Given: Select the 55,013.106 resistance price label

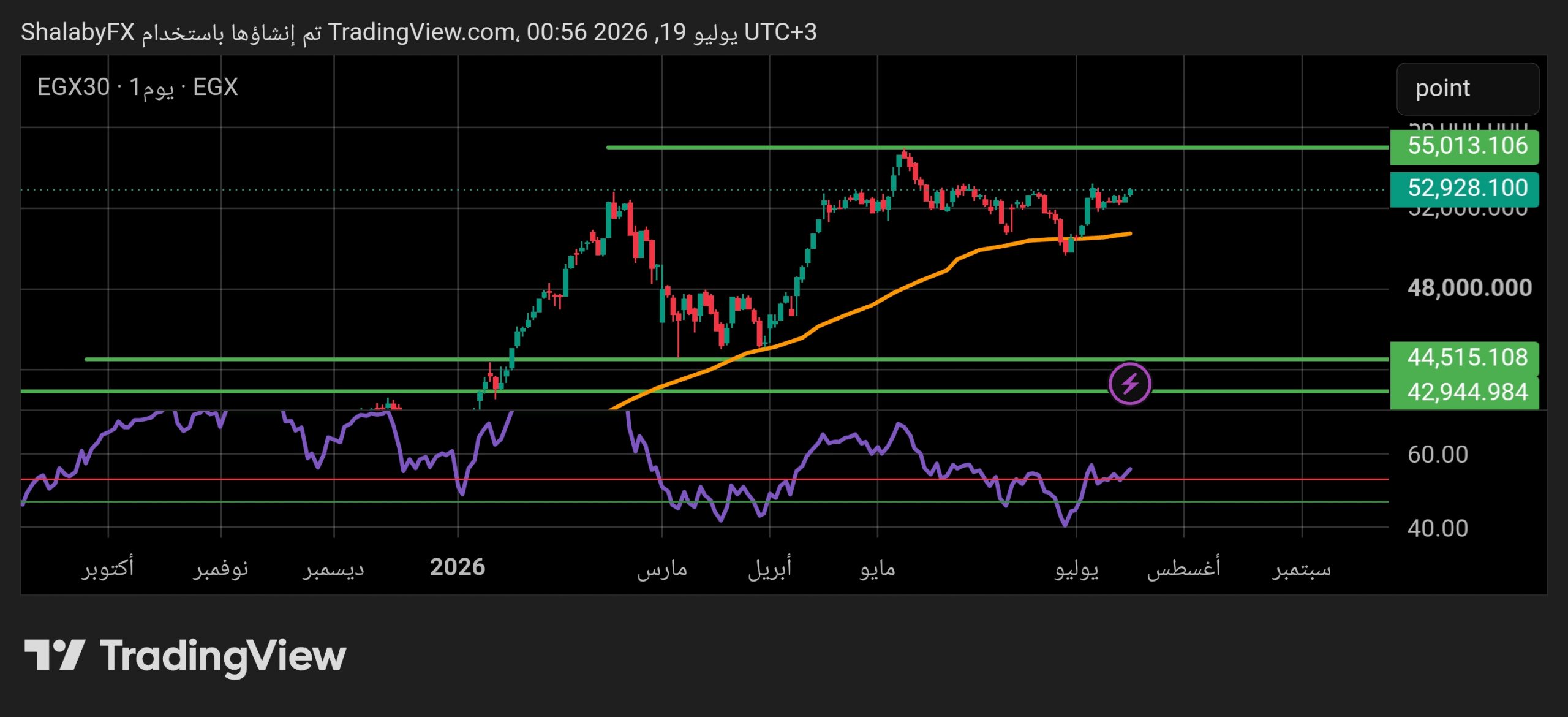Looking at the screenshot, I should click(1464, 146).
